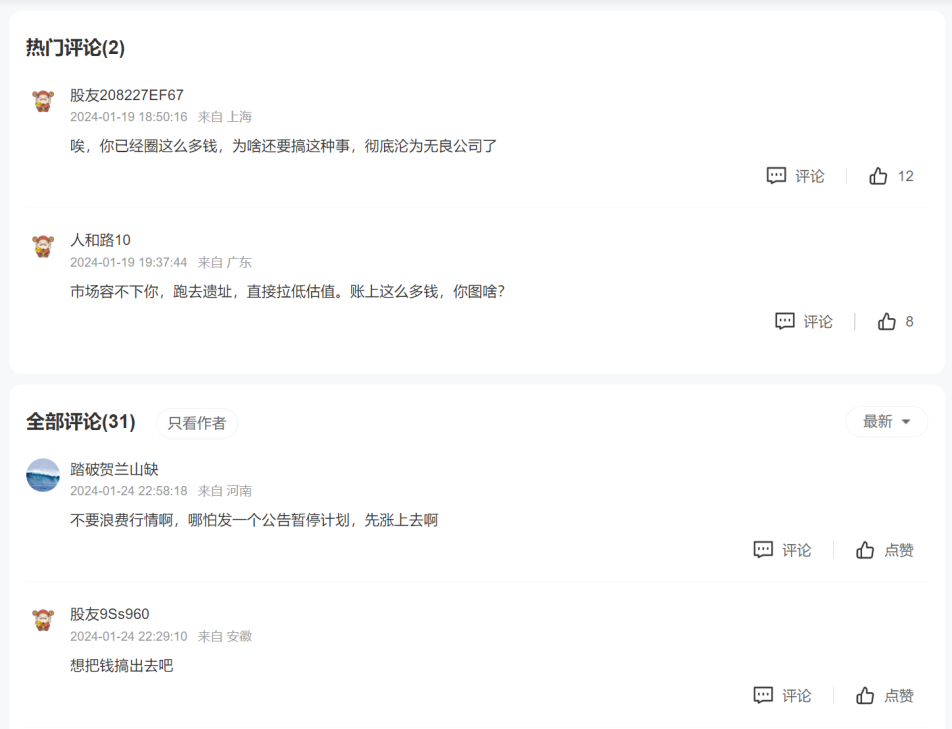Open 股友208227EF67's avatar
The height and width of the screenshot is (729, 952).
pyautogui.click(x=43, y=101)
